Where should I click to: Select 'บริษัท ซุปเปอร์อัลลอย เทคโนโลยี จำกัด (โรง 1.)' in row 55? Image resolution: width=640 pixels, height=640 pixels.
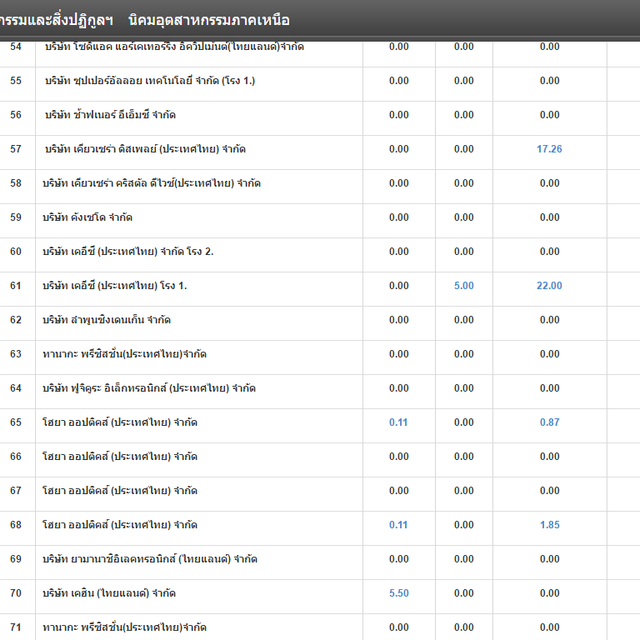150,81
